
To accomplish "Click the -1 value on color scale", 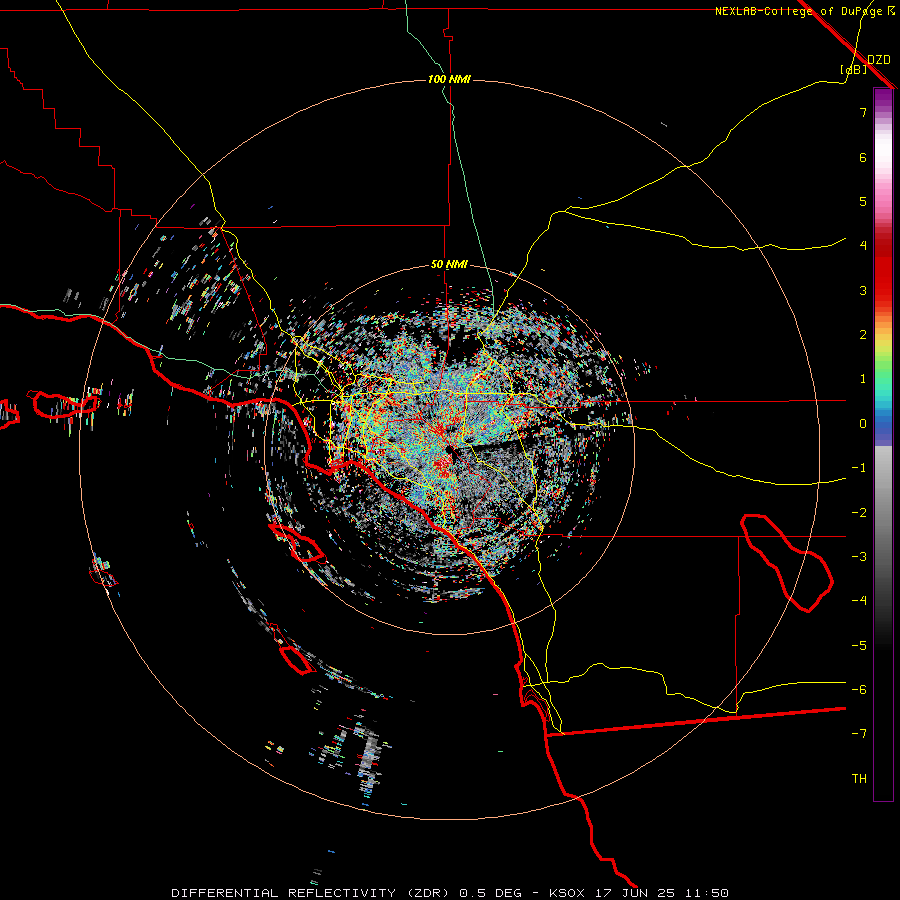I will click(x=859, y=468).
